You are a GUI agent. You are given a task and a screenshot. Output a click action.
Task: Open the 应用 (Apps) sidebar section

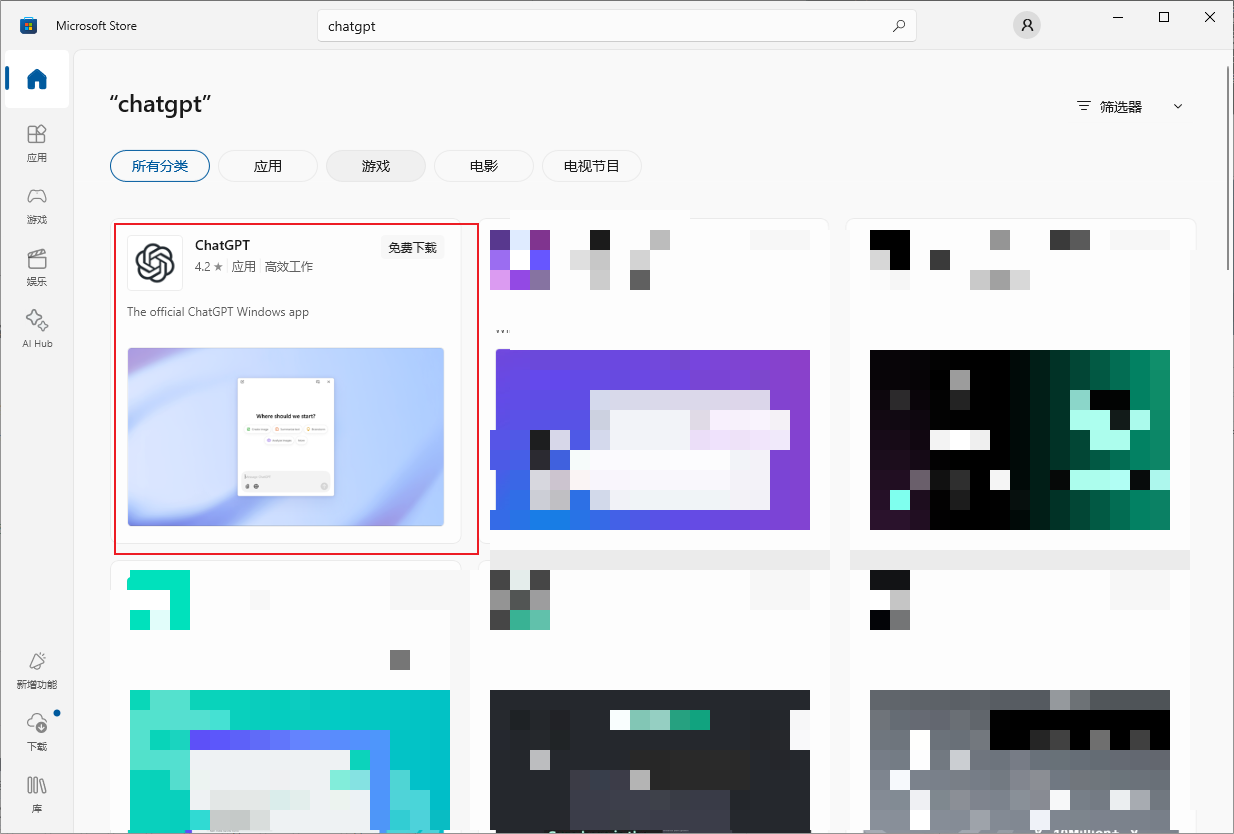pyautogui.click(x=37, y=142)
